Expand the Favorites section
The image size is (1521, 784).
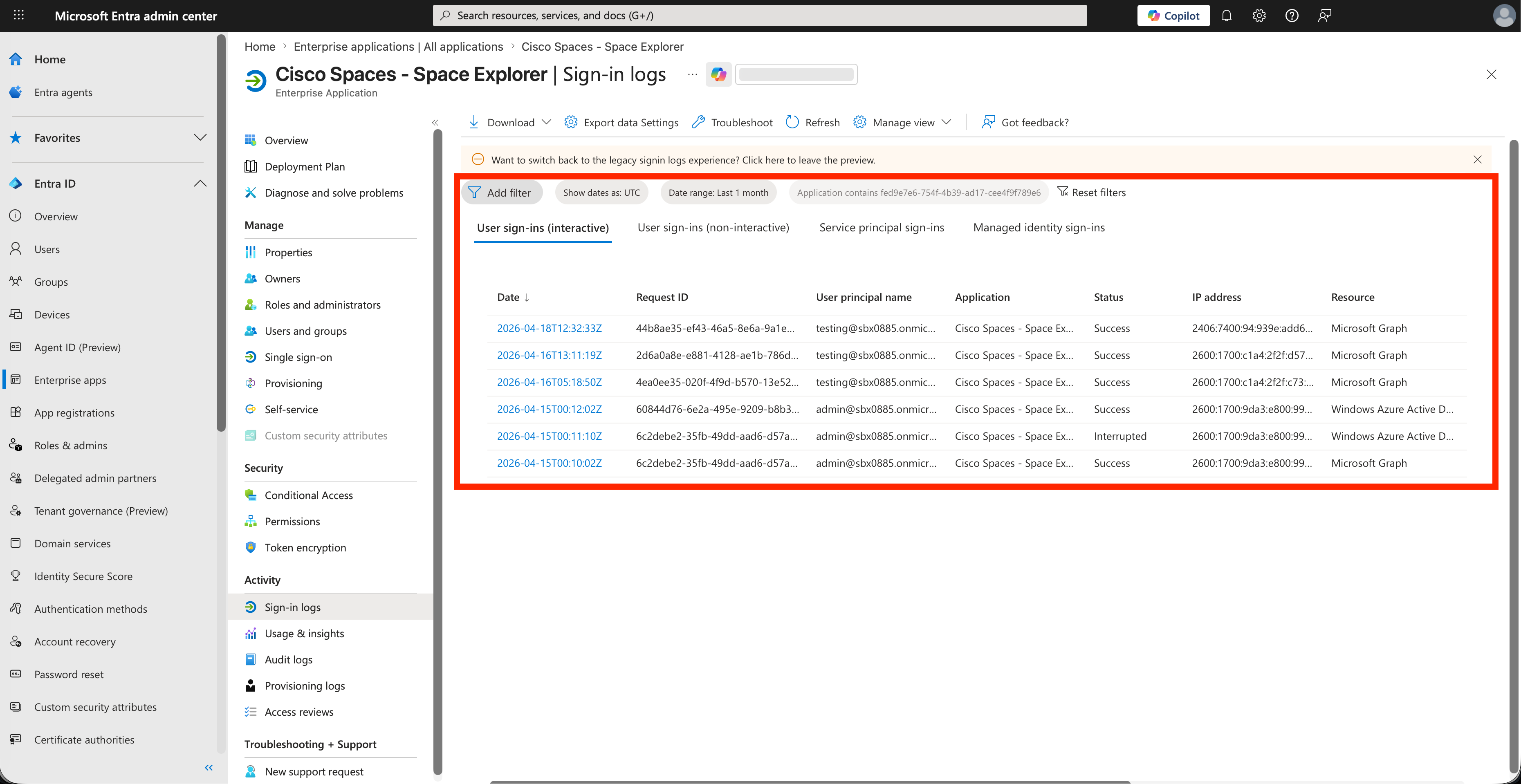click(200, 138)
